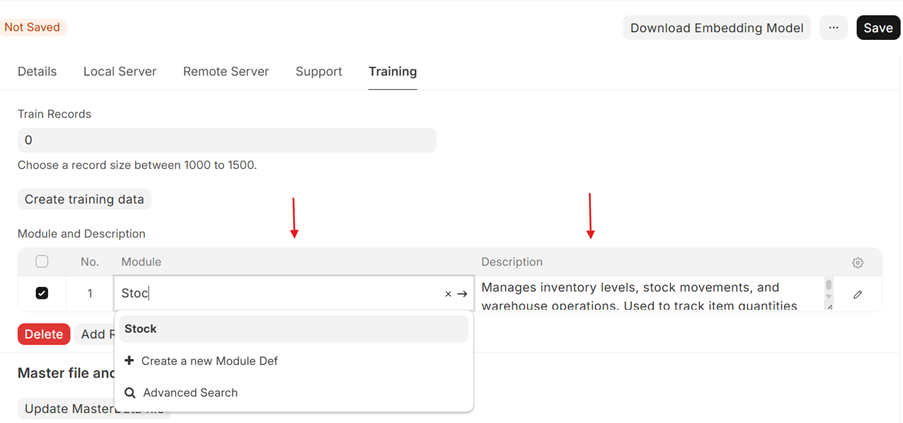The height and width of the screenshot is (423, 903).
Task: Tick the select-all header checkbox
Action: [42, 262]
